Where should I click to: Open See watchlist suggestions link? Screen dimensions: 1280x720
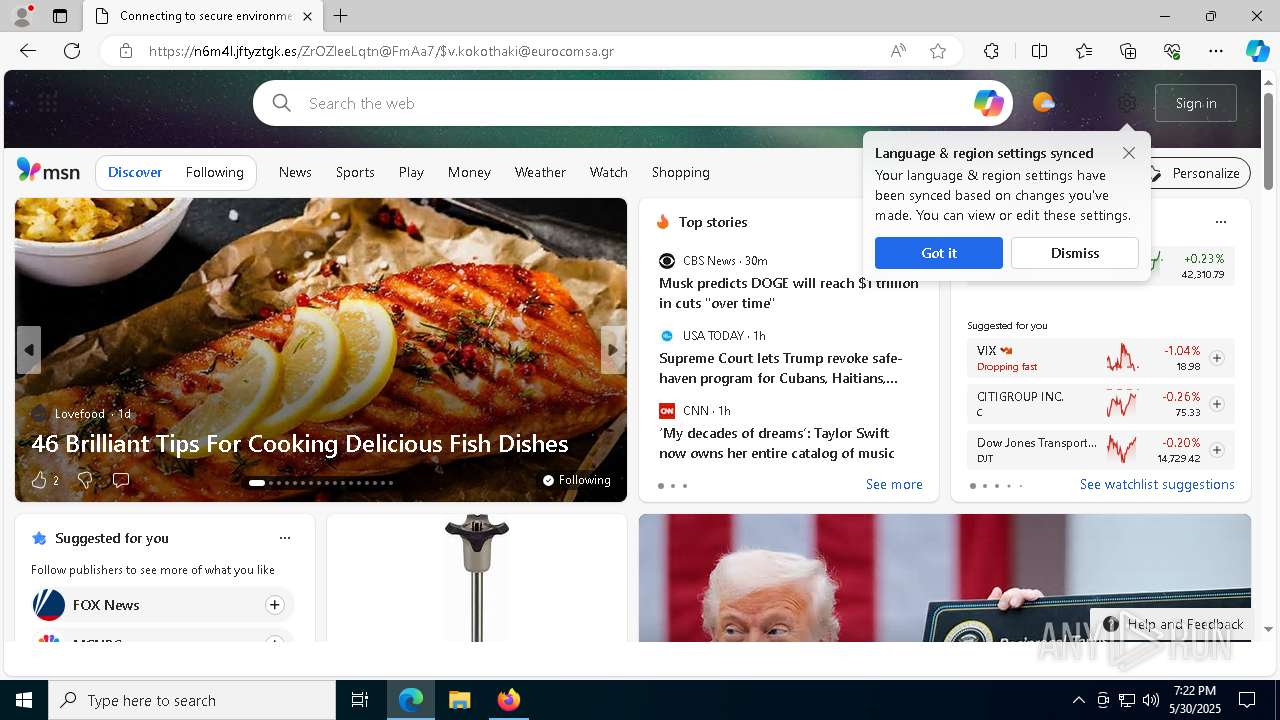[x=1157, y=484]
